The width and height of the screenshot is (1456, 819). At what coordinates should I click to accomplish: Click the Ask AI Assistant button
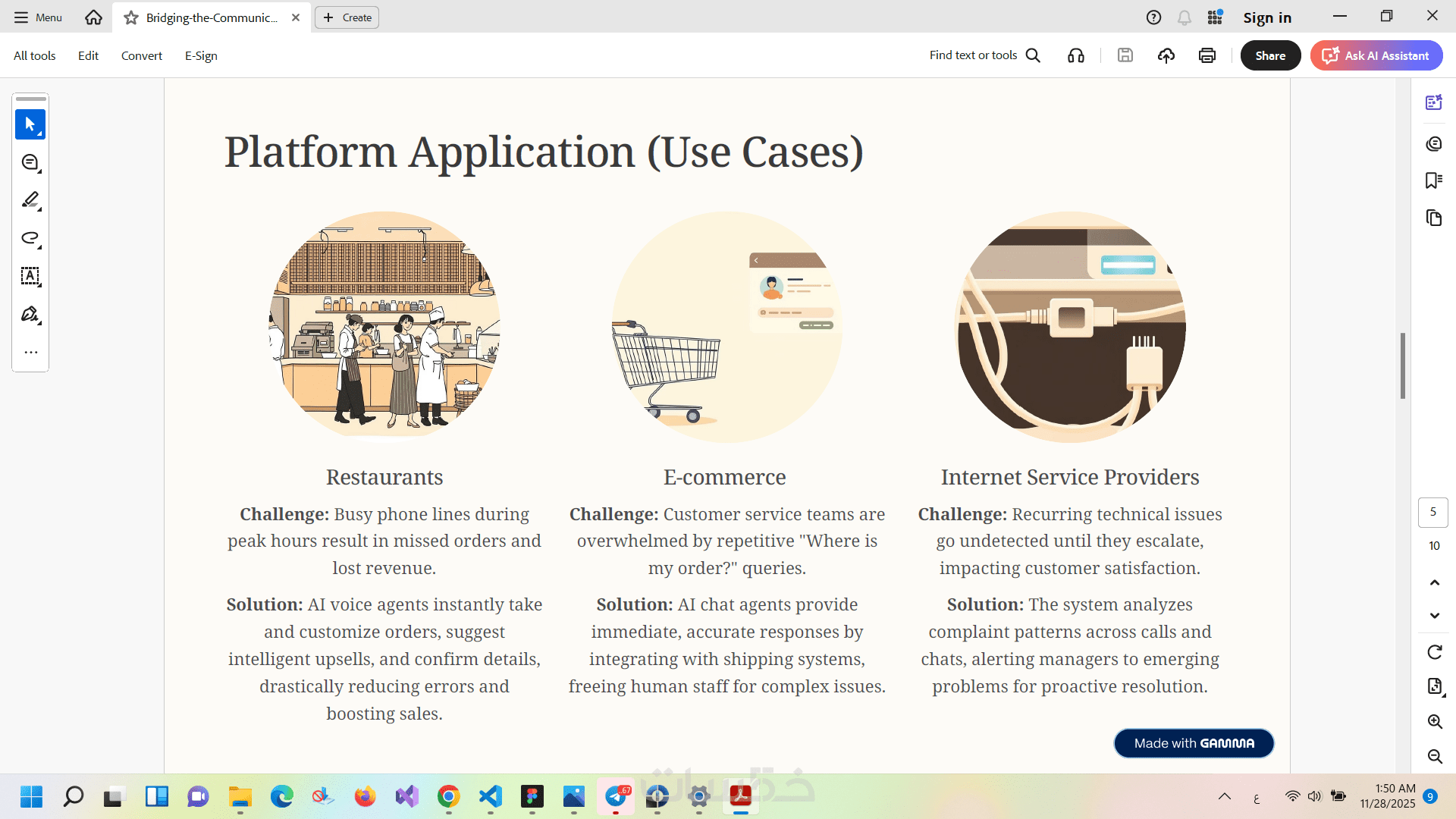pyautogui.click(x=1376, y=55)
